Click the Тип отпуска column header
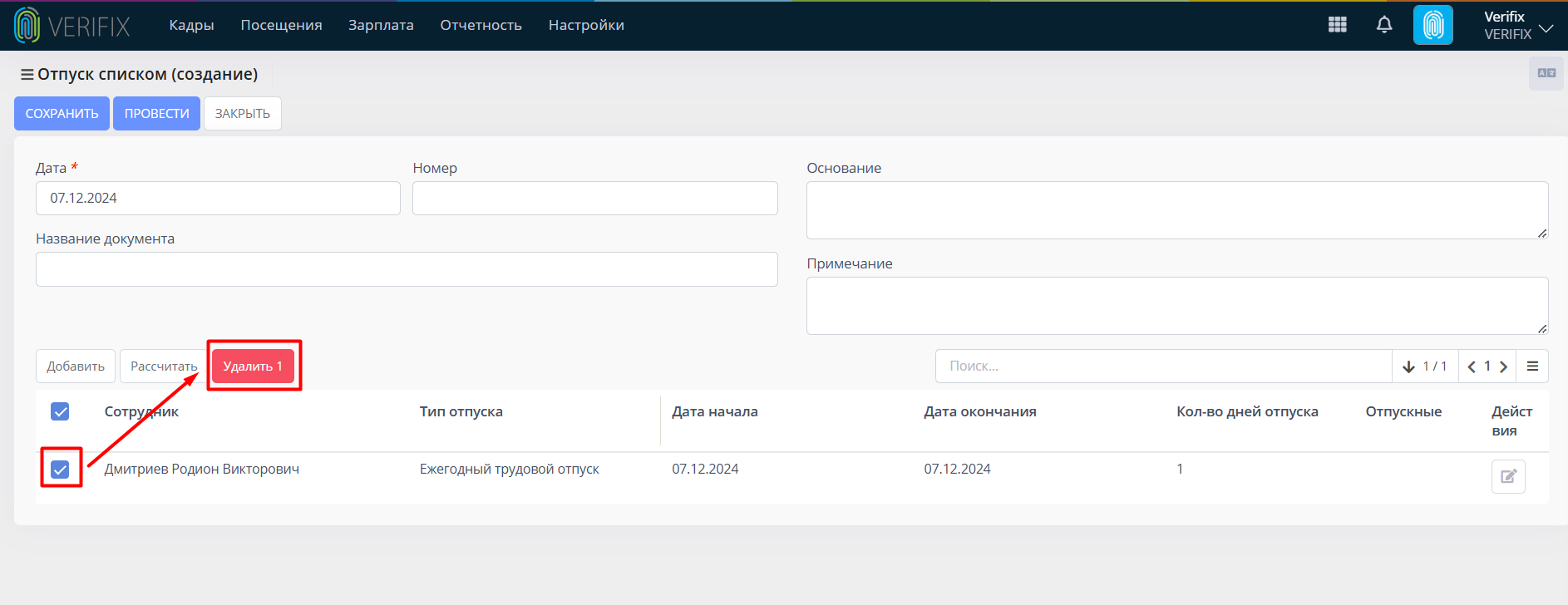The width and height of the screenshot is (1568, 605). pos(461,411)
